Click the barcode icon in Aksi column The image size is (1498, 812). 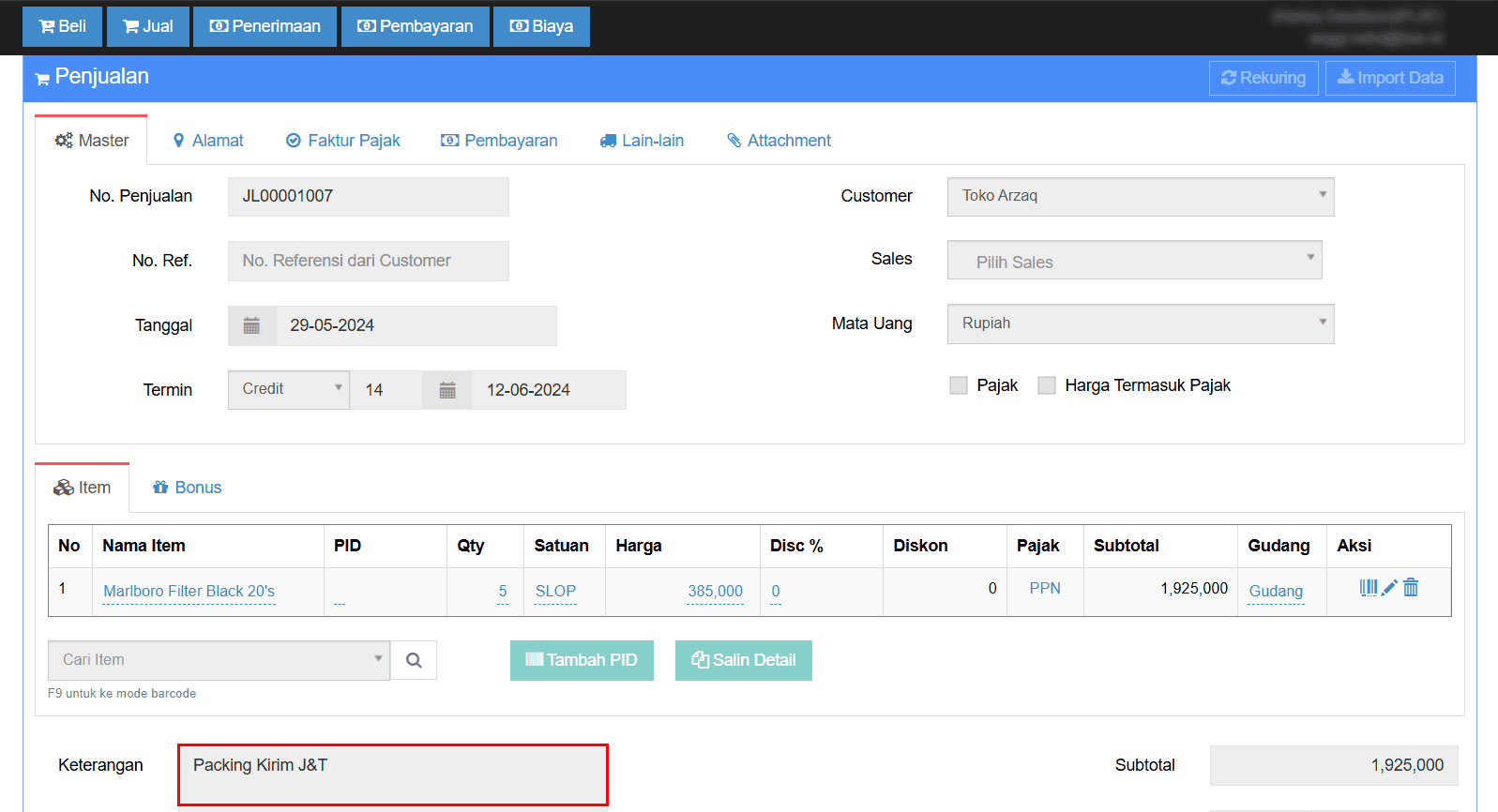1368,588
